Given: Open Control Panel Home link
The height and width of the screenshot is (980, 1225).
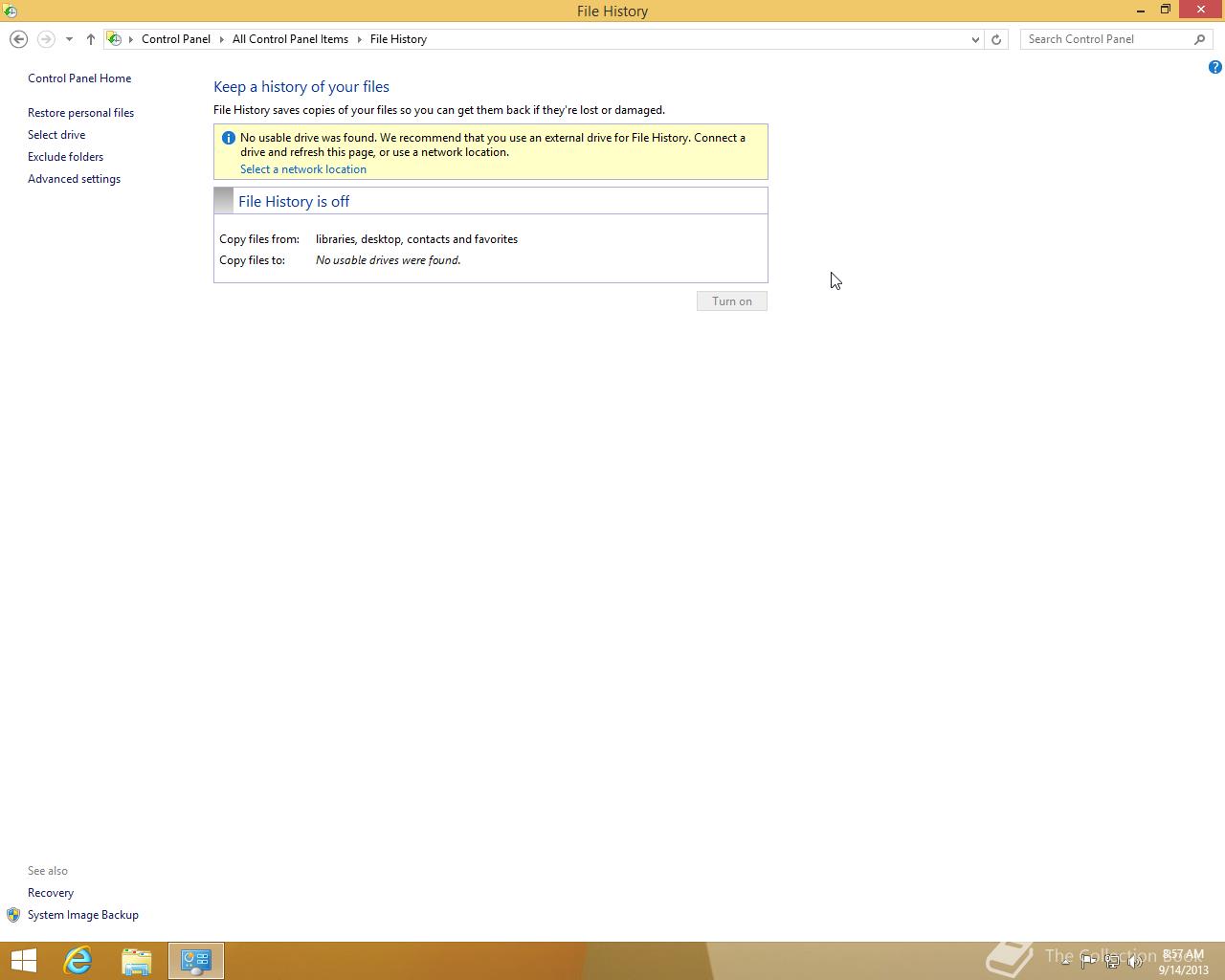Looking at the screenshot, I should pyautogui.click(x=79, y=78).
